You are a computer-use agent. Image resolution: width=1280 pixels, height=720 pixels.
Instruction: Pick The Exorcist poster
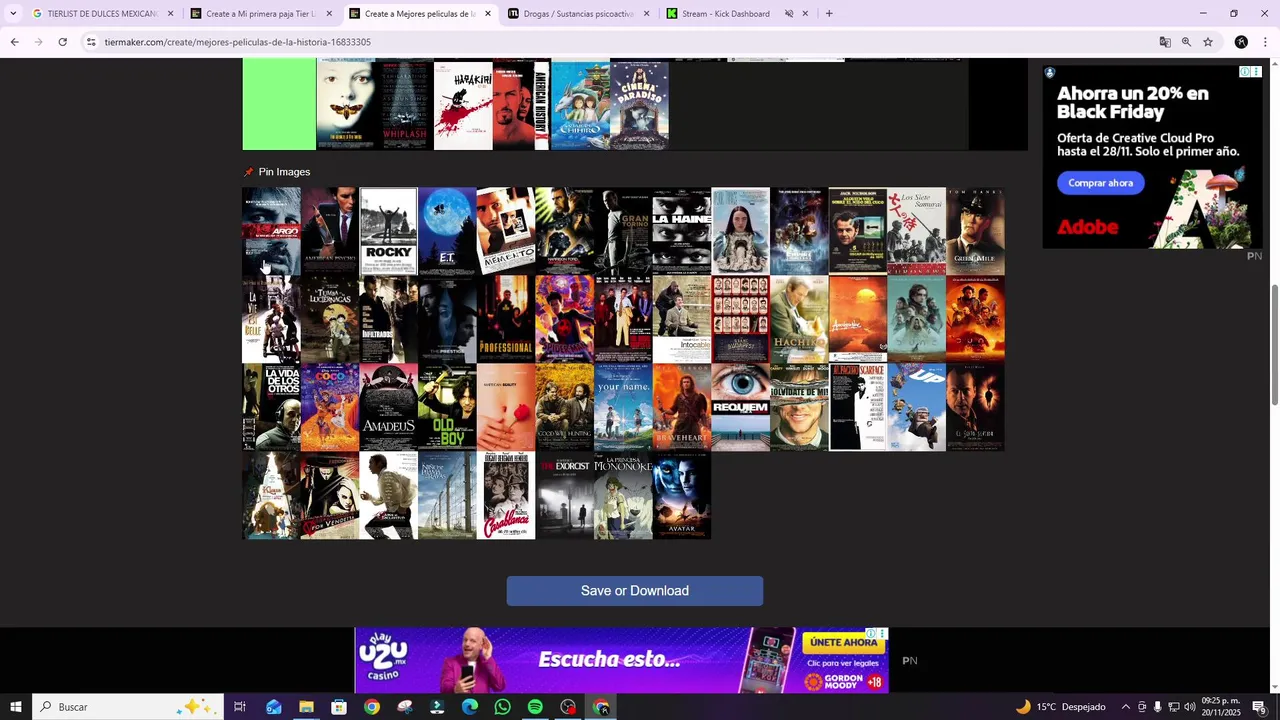point(564,495)
